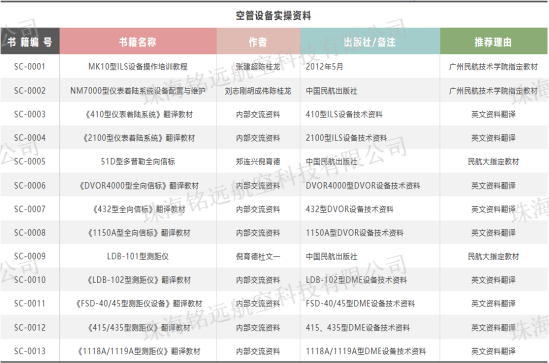This screenshot has width=549, height=363.
Task: Click cell 415、435型DME设备技术资料
Action: (x=357, y=327)
